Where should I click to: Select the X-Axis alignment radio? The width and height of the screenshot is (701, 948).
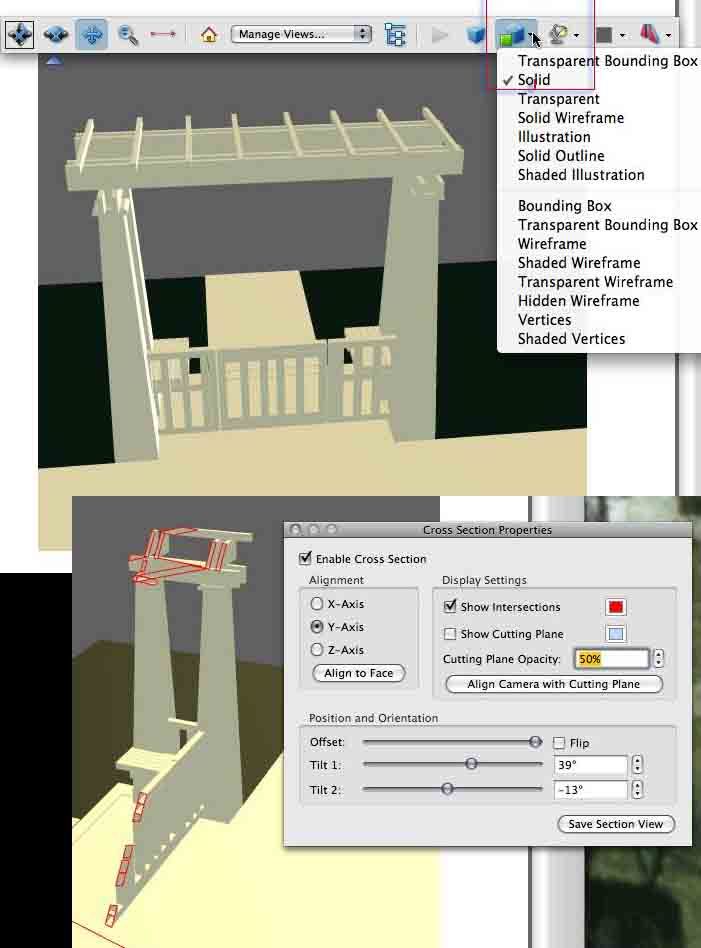tap(316, 603)
